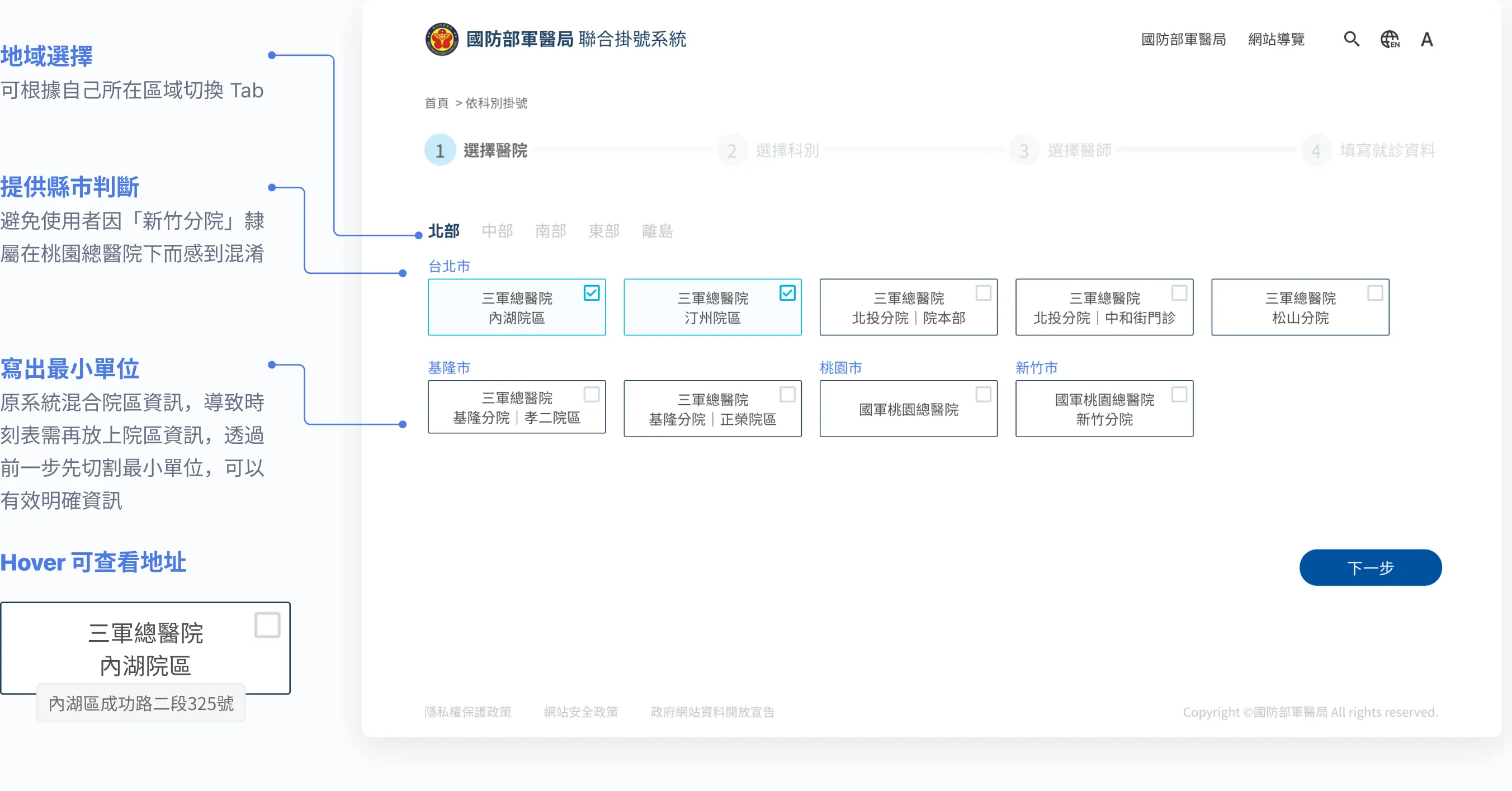Open the 網站導覽 sitemap link
This screenshot has height=791, width=1512.
pyautogui.click(x=1276, y=39)
